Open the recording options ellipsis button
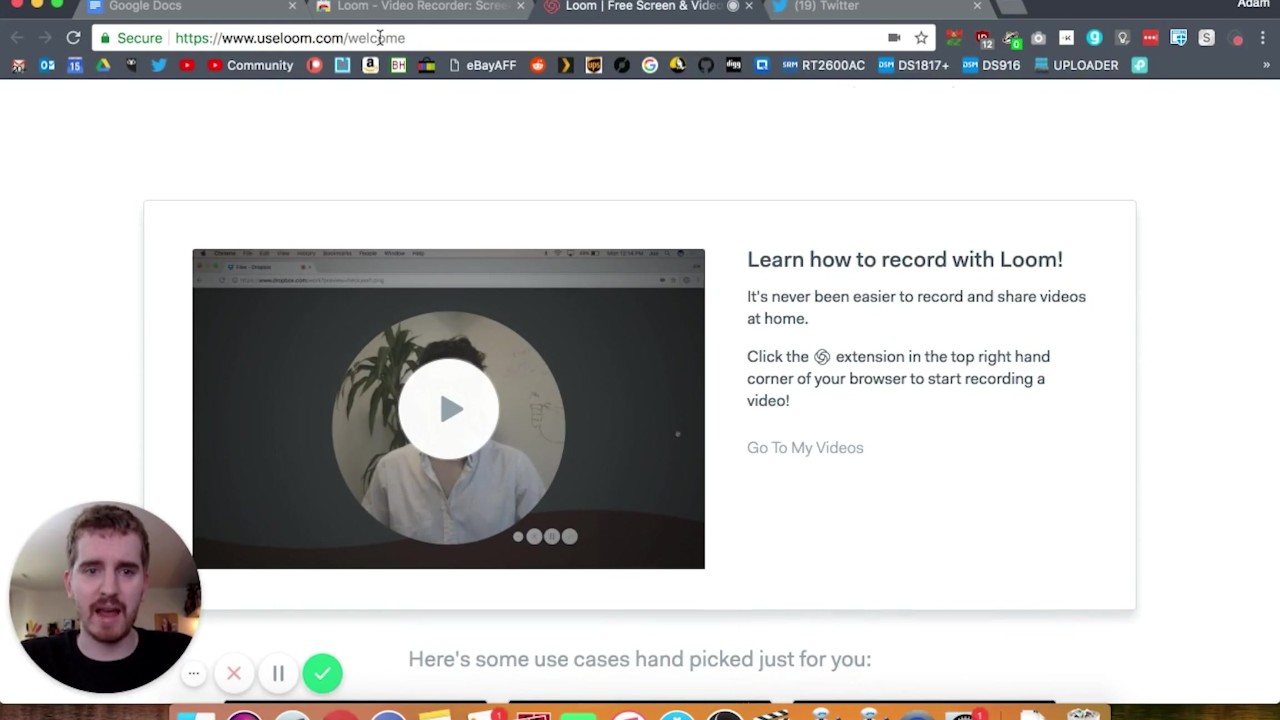 194,674
